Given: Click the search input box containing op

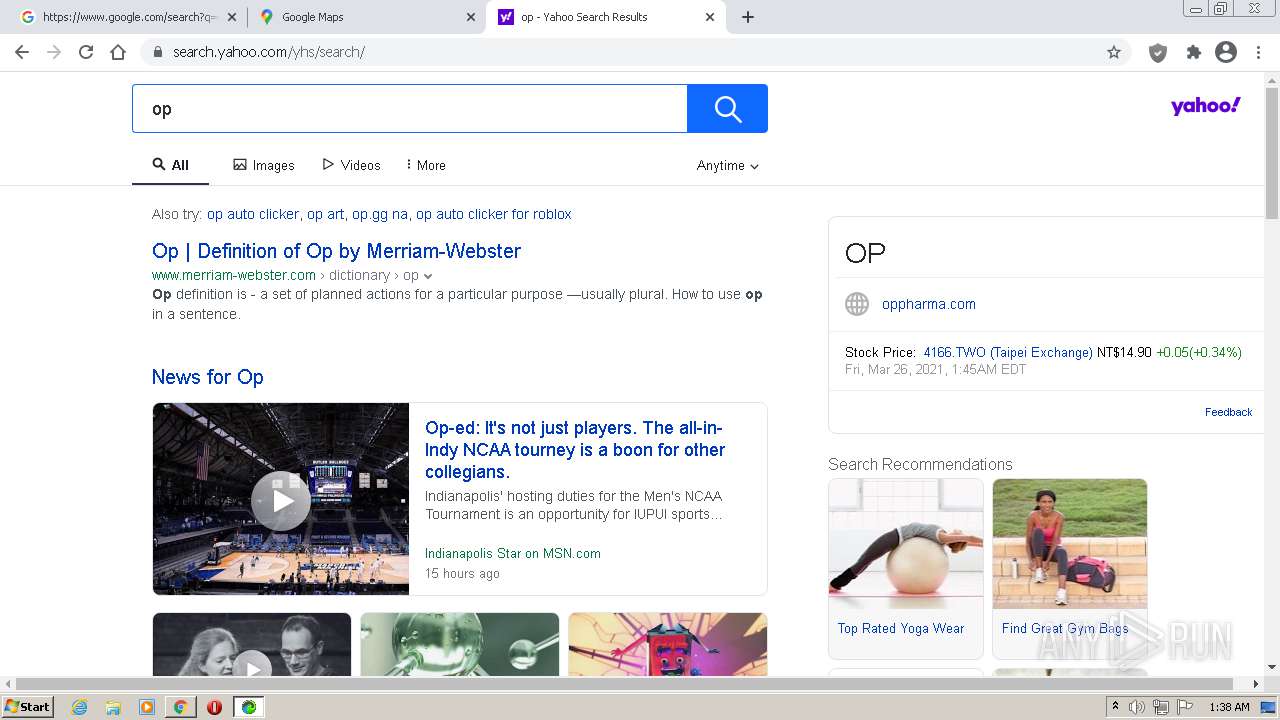Looking at the screenshot, I should [410, 109].
